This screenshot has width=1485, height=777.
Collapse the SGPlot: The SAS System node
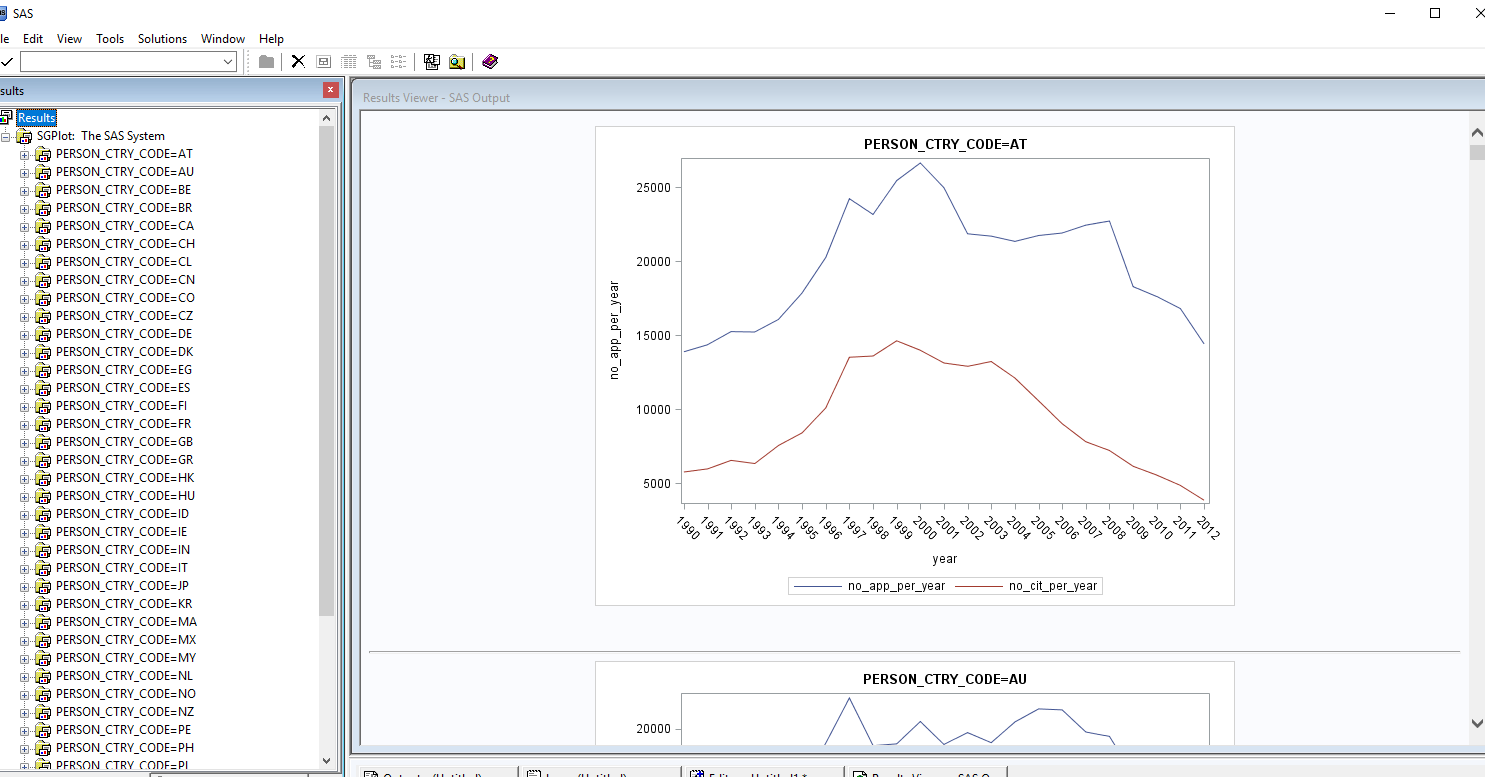[x=6, y=136]
